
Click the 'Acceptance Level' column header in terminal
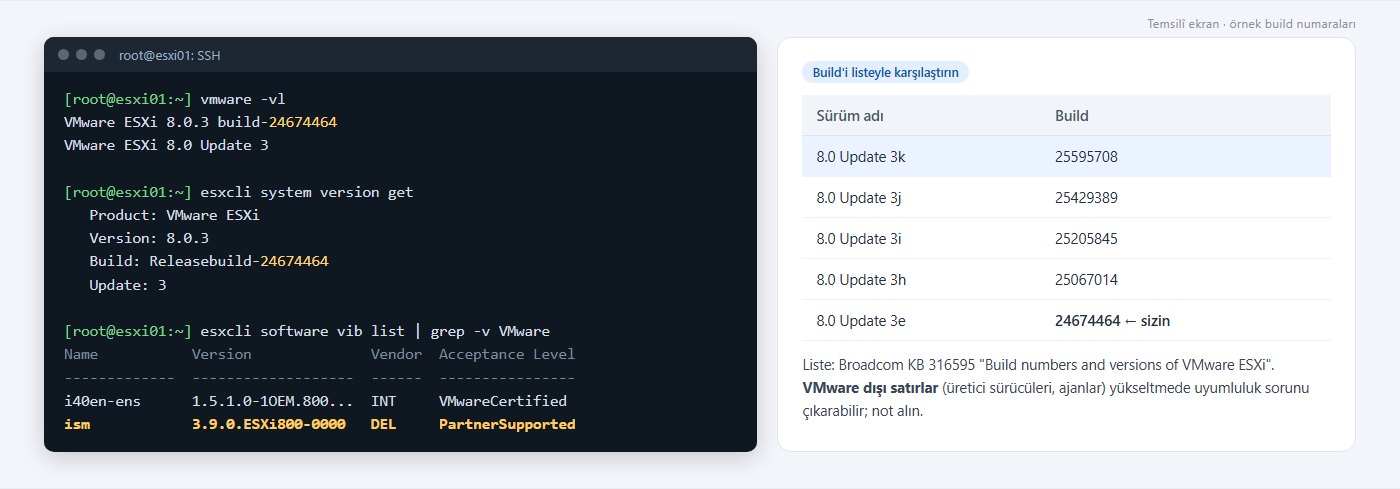pos(507,354)
